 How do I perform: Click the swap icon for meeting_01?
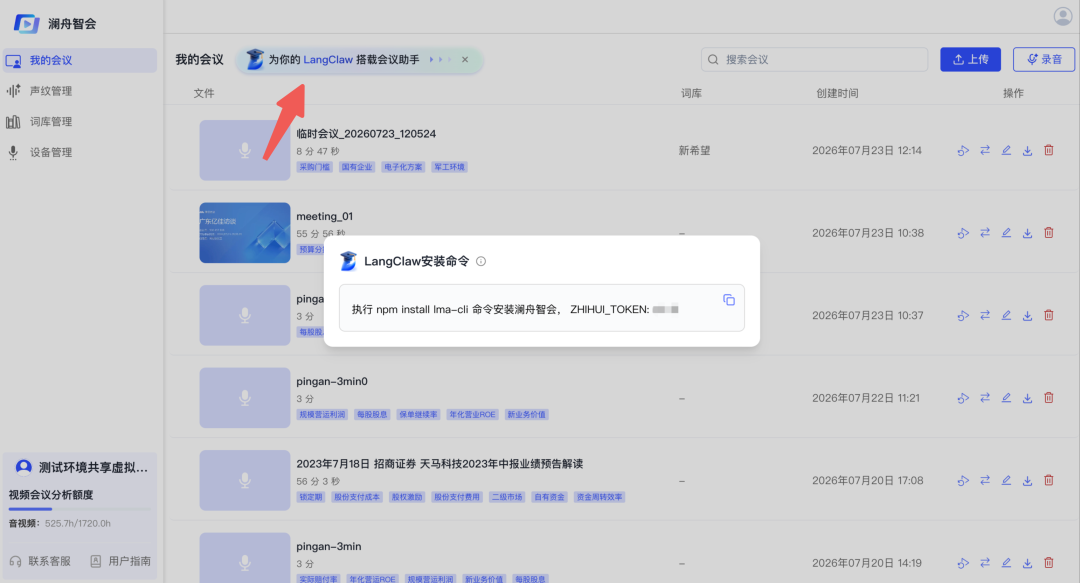click(x=985, y=233)
